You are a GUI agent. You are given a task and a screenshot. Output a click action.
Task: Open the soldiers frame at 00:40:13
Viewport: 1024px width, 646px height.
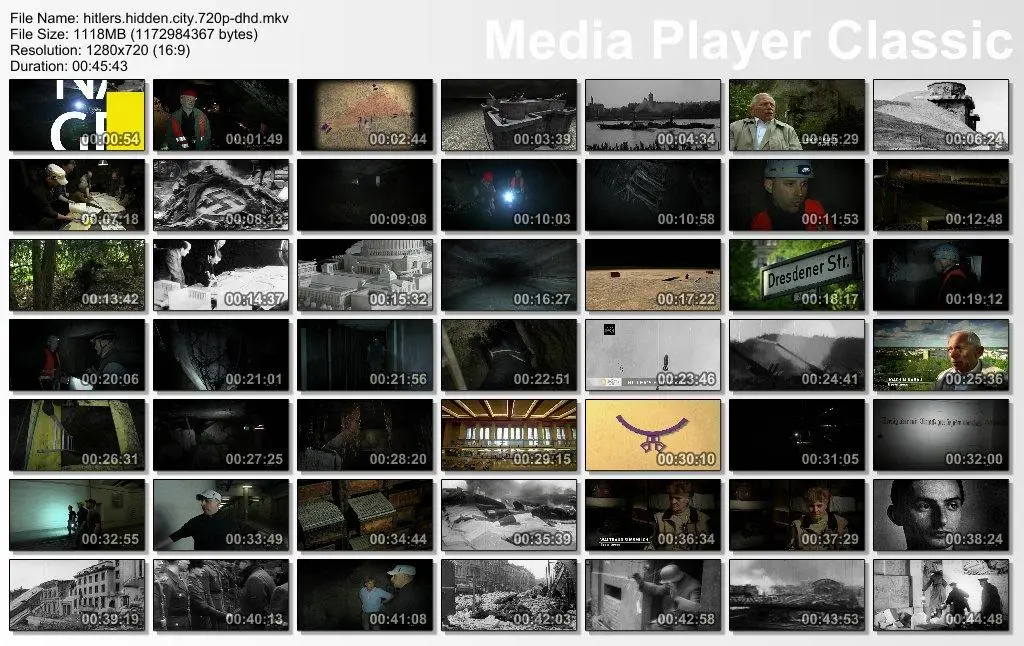pos(221,595)
